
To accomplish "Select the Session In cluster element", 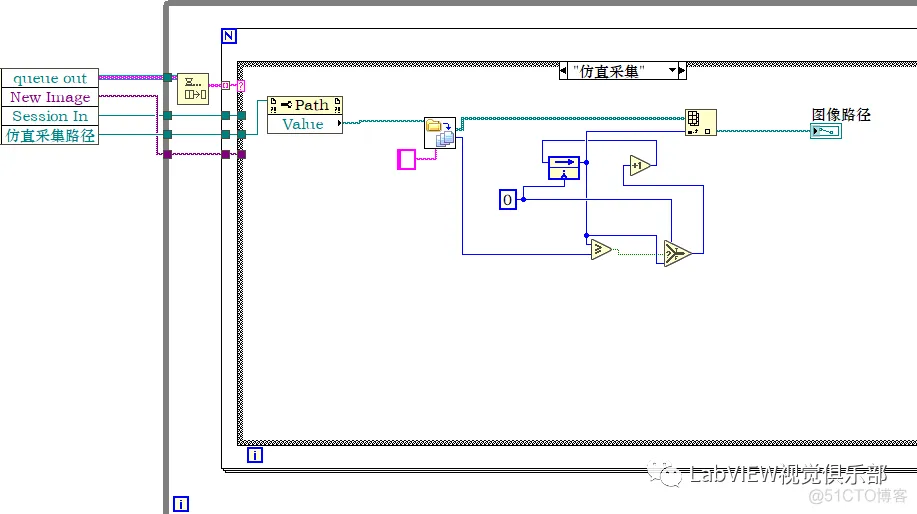I will [50, 116].
